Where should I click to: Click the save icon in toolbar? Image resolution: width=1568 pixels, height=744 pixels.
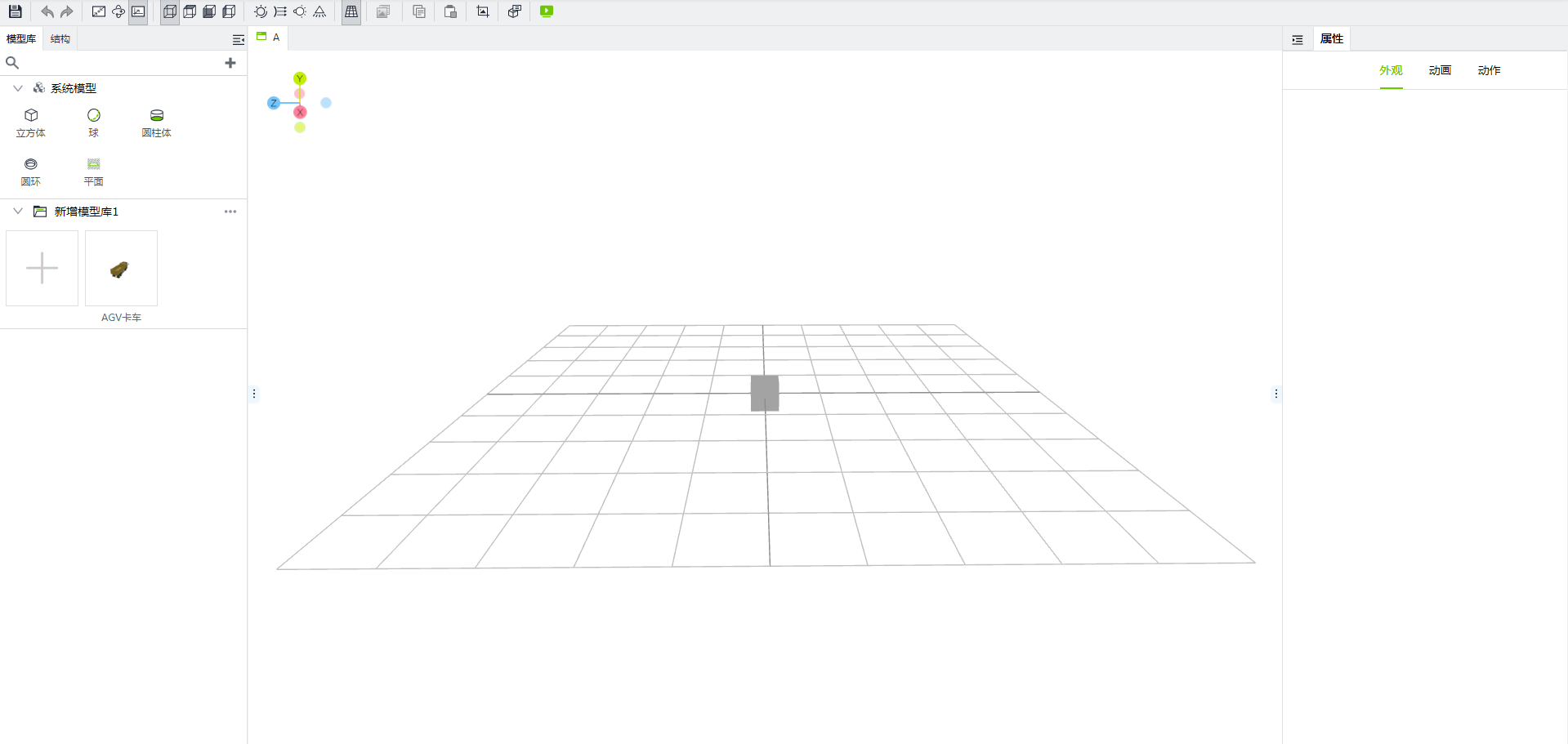pyautogui.click(x=15, y=11)
